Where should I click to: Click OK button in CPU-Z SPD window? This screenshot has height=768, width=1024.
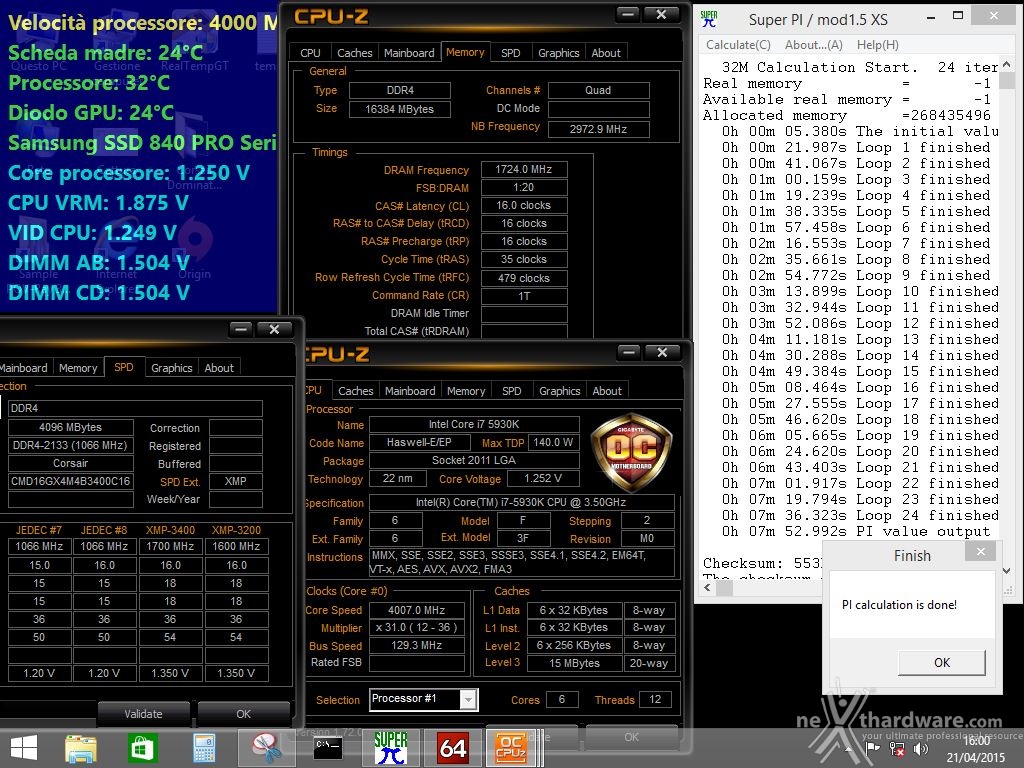[x=244, y=714]
